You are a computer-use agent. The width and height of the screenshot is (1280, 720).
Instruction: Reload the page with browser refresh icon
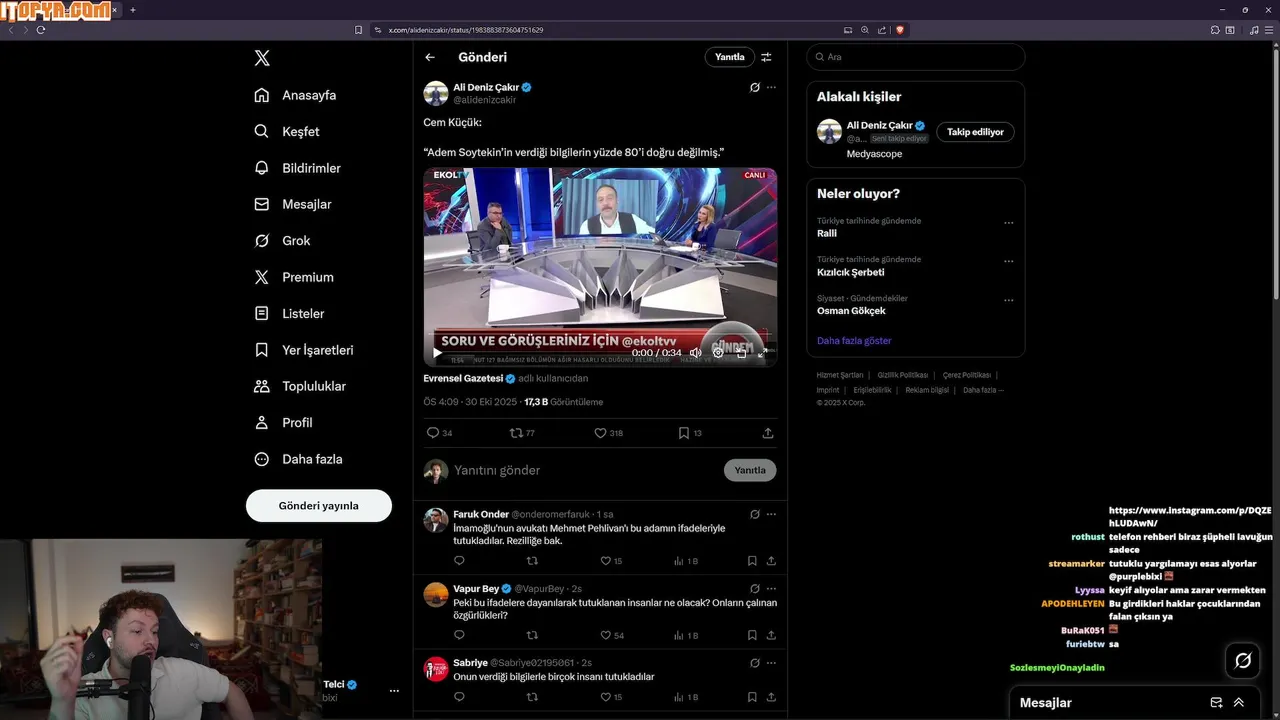41,30
